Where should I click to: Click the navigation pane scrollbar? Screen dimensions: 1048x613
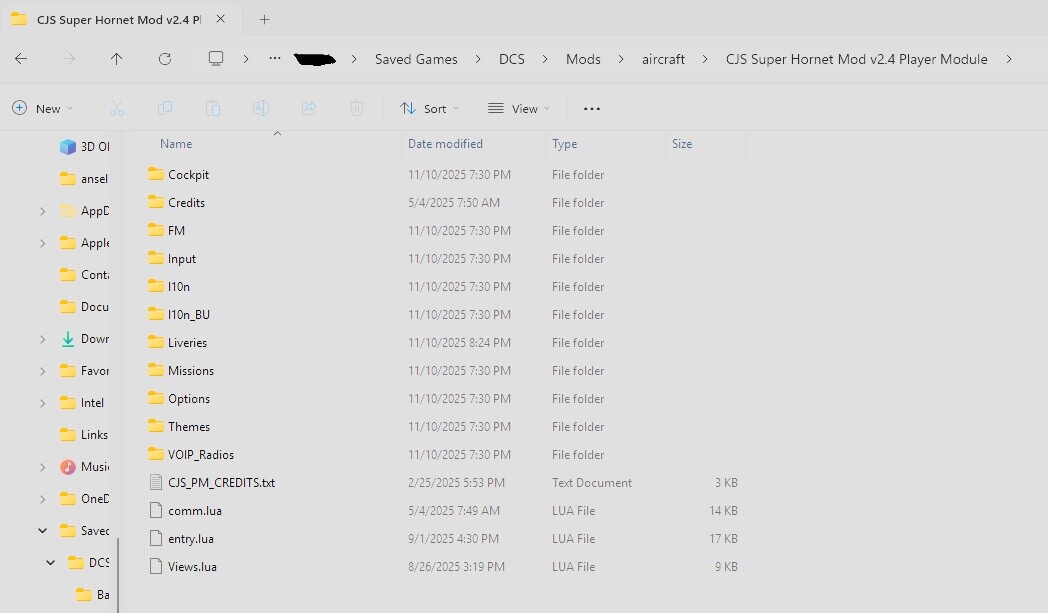pyautogui.click(x=118, y=575)
